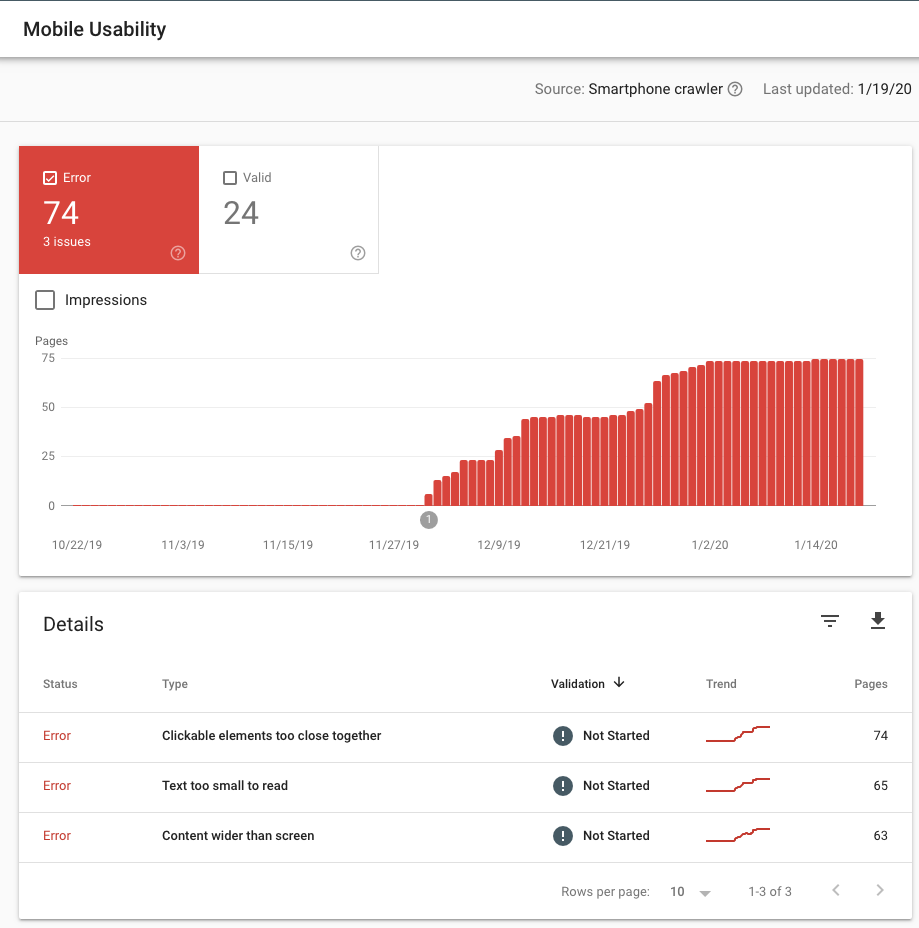
Task: Click trend sparkline for Text too small
Action: pyautogui.click(x=737, y=785)
